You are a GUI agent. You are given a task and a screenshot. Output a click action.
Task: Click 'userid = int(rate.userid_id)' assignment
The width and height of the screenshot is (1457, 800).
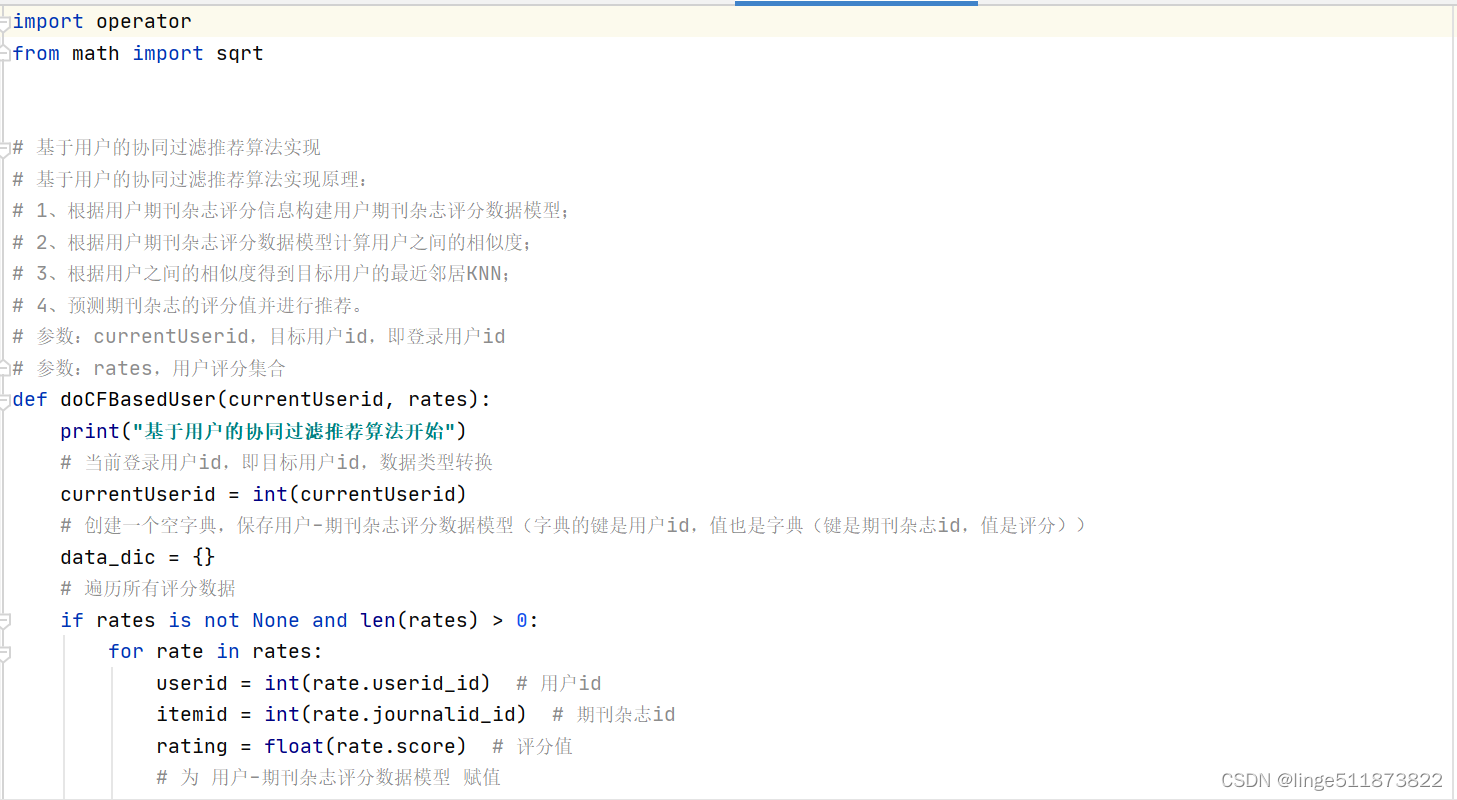click(x=324, y=684)
